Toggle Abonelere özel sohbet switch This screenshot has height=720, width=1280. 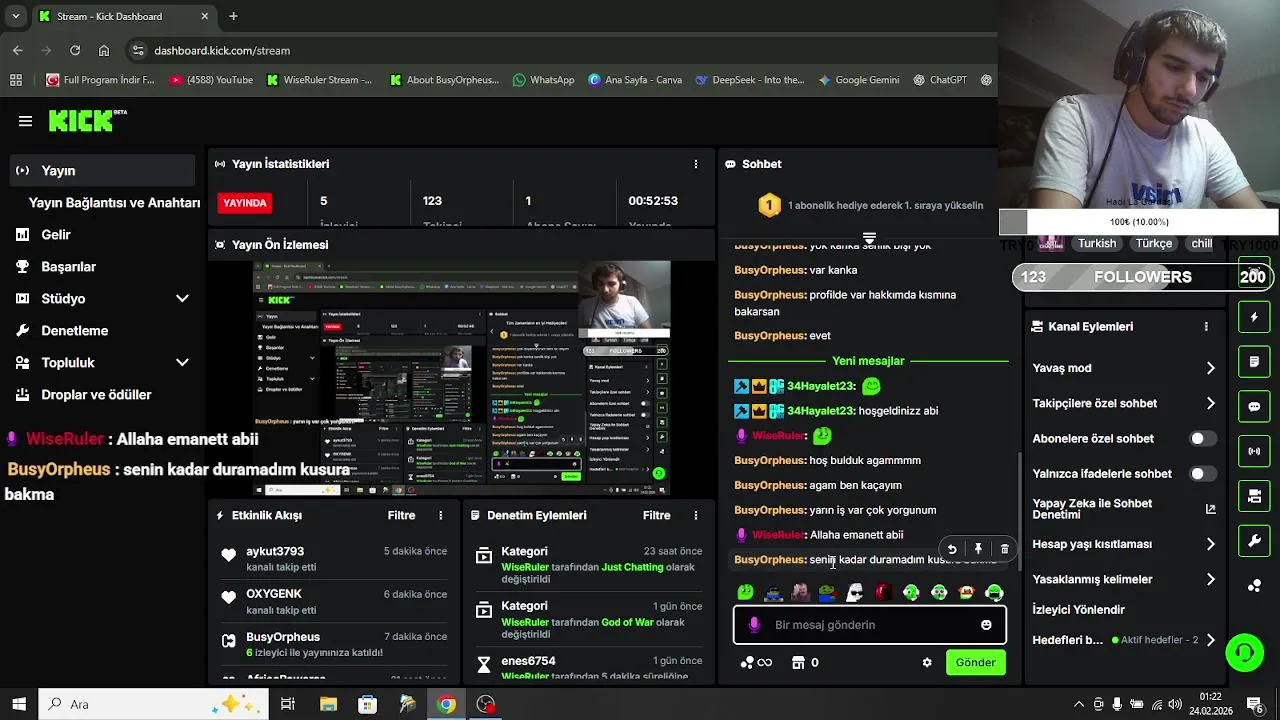tap(1202, 439)
